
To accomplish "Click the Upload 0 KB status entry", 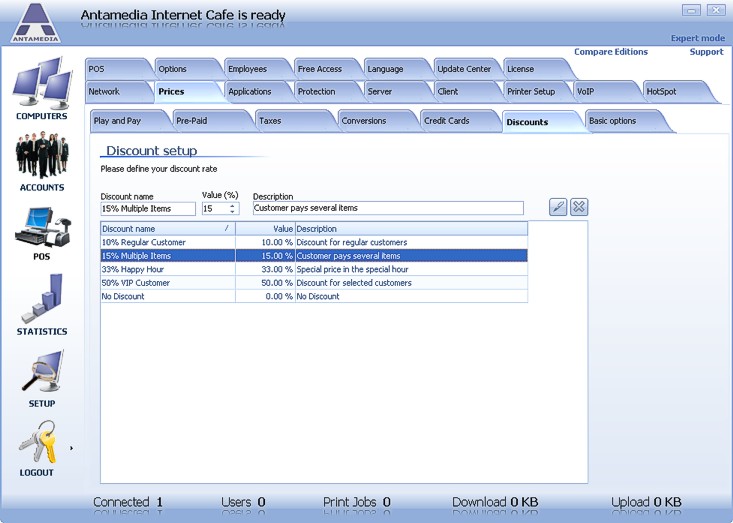I will (x=646, y=502).
